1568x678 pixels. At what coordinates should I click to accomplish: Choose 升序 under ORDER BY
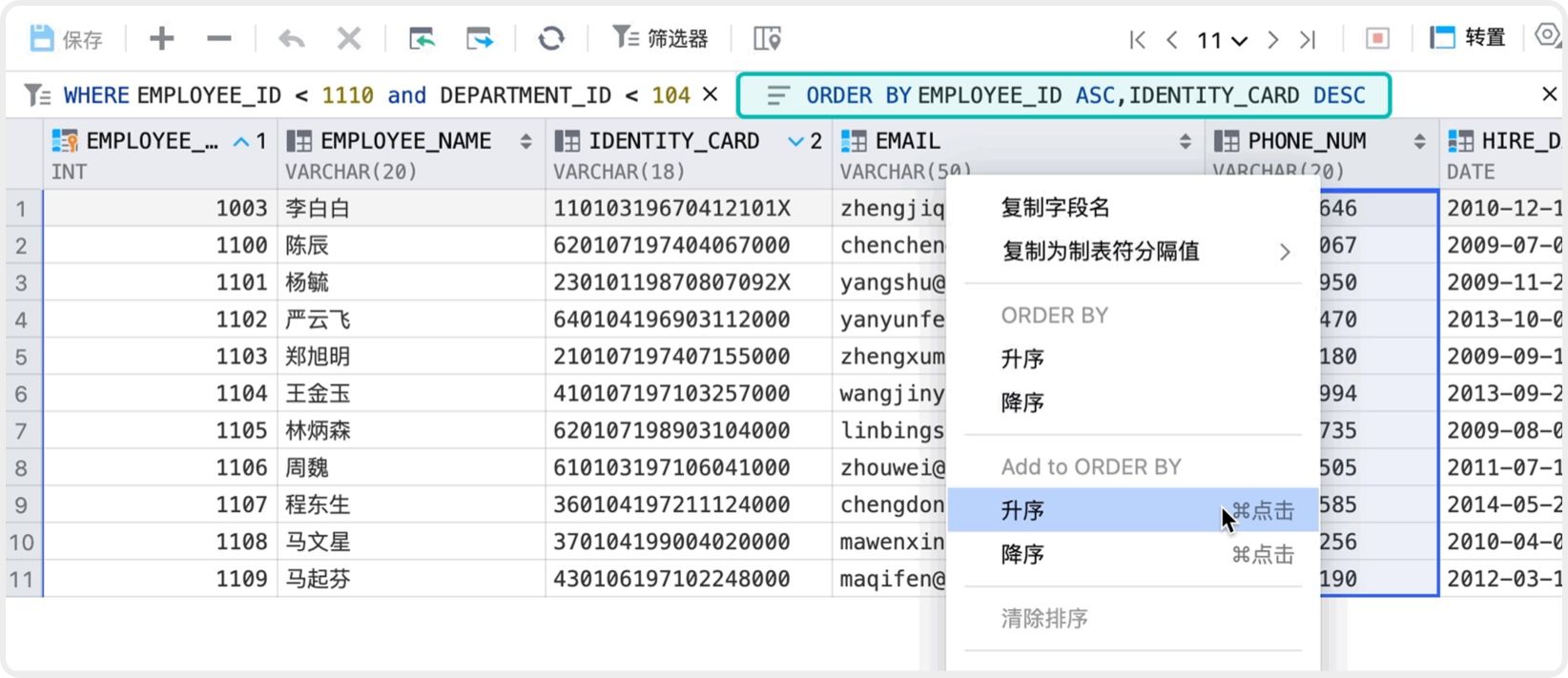pos(1133,359)
